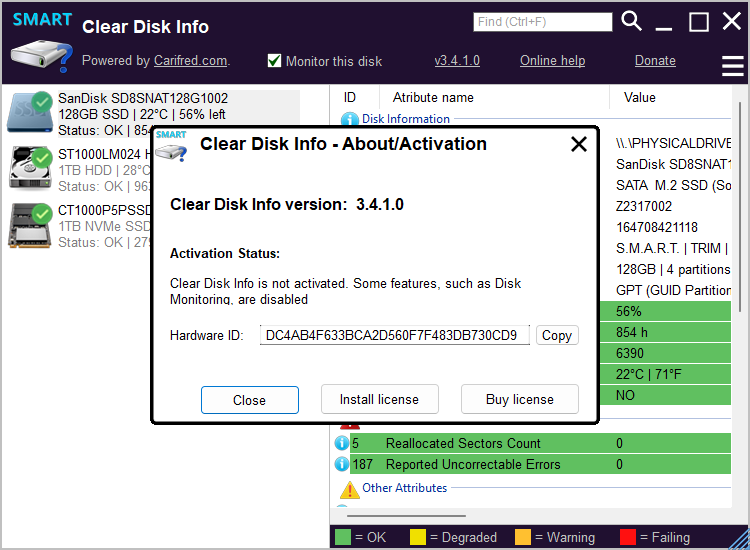750x550 pixels.
Task: Click the orange Warning legend swatch
Action: pyautogui.click(x=523, y=537)
